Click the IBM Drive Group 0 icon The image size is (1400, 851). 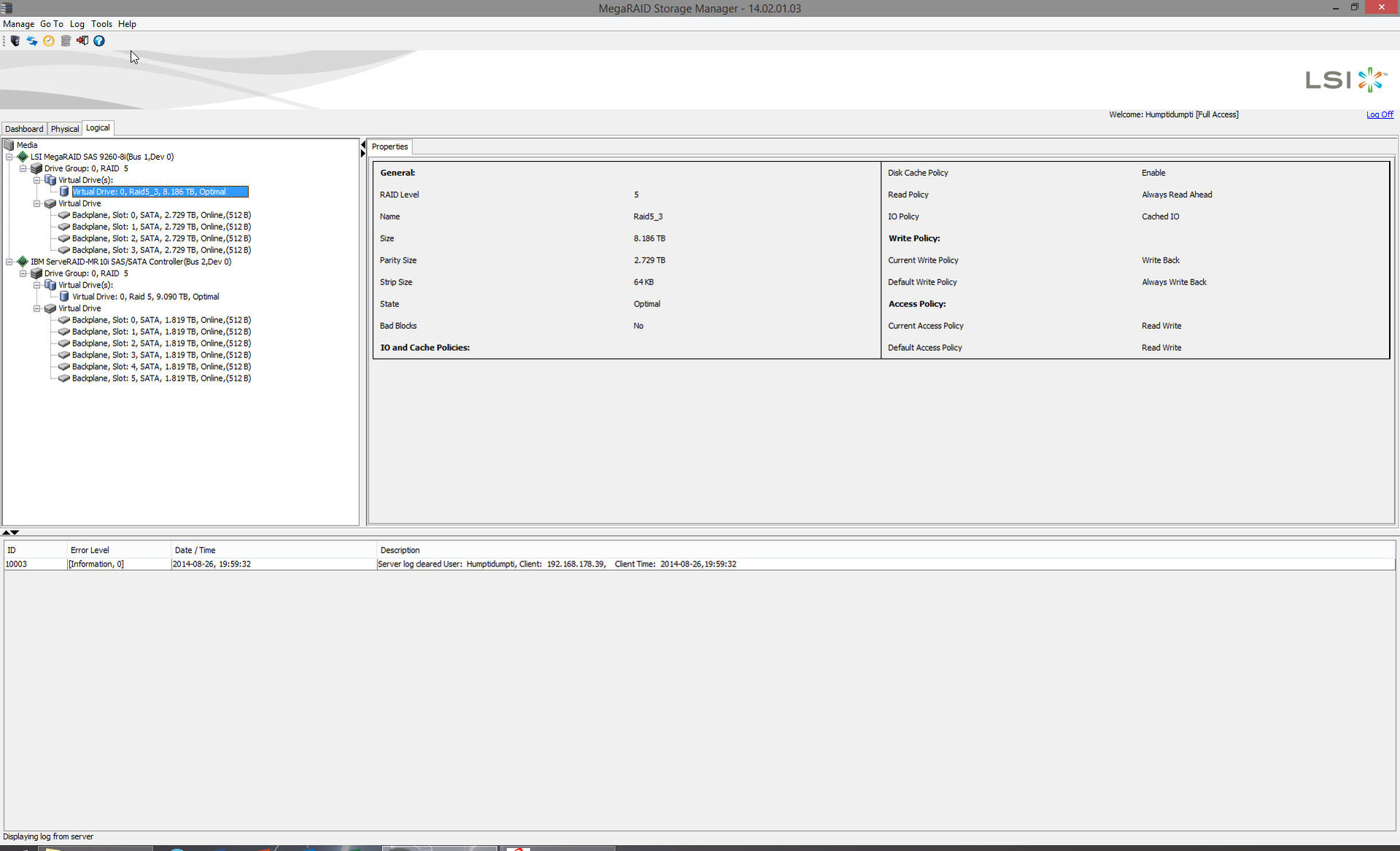point(36,273)
